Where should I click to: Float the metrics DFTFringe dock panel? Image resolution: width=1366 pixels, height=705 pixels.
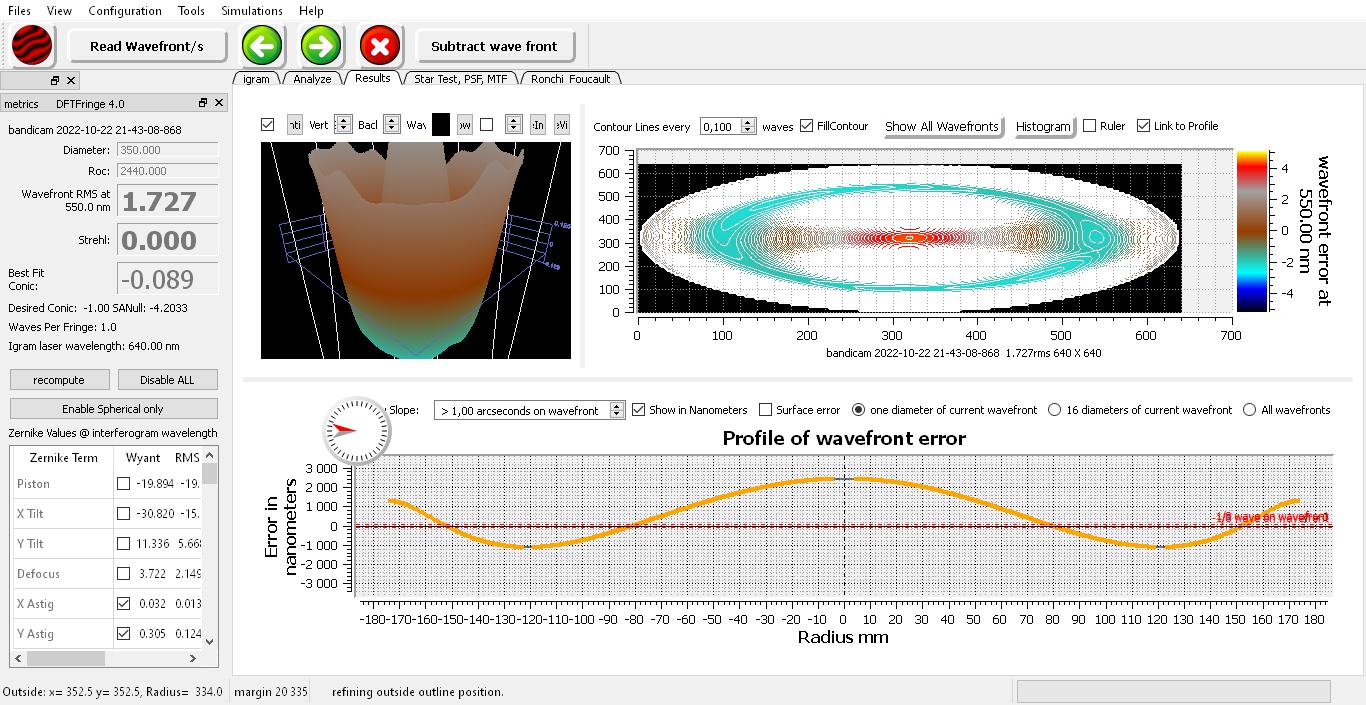tap(203, 103)
